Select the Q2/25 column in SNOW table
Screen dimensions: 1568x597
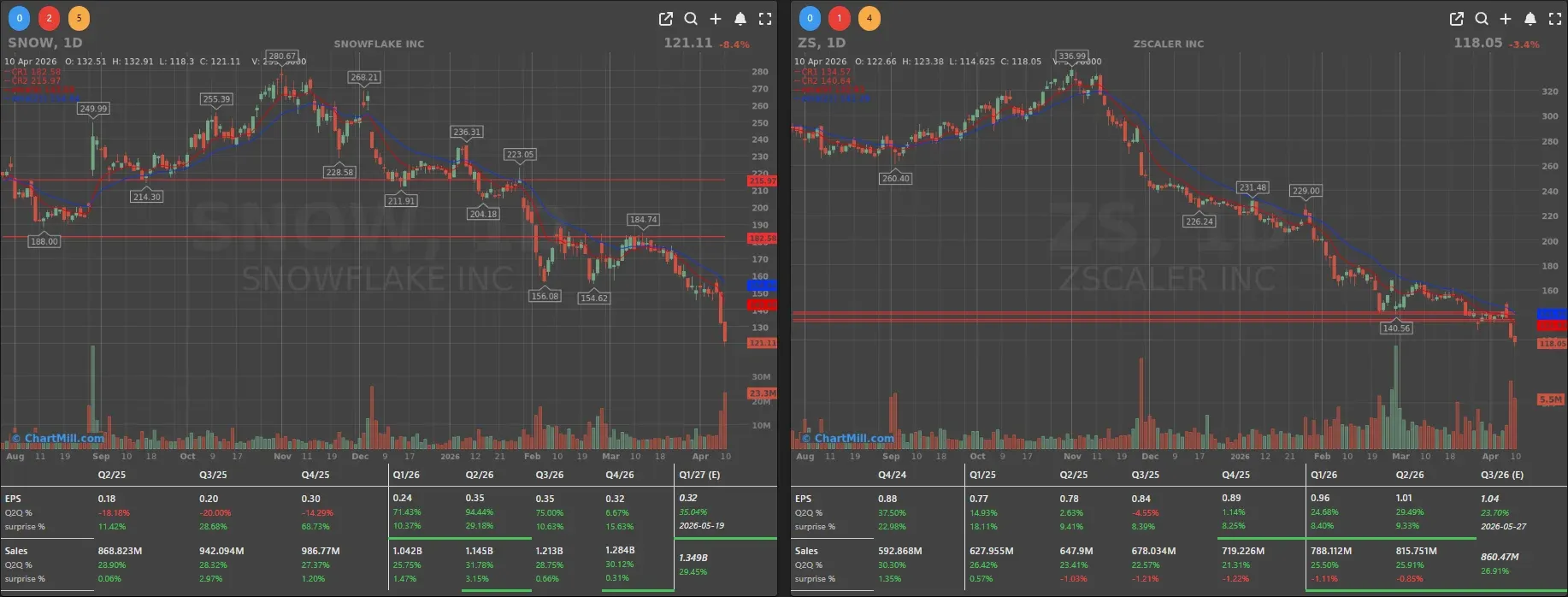112,475
